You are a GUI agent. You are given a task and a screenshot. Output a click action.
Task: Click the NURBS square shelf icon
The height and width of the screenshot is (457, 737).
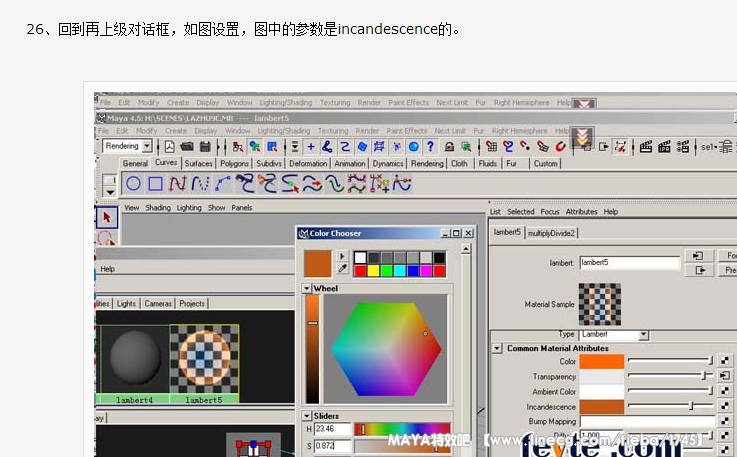tap(155, 183)
